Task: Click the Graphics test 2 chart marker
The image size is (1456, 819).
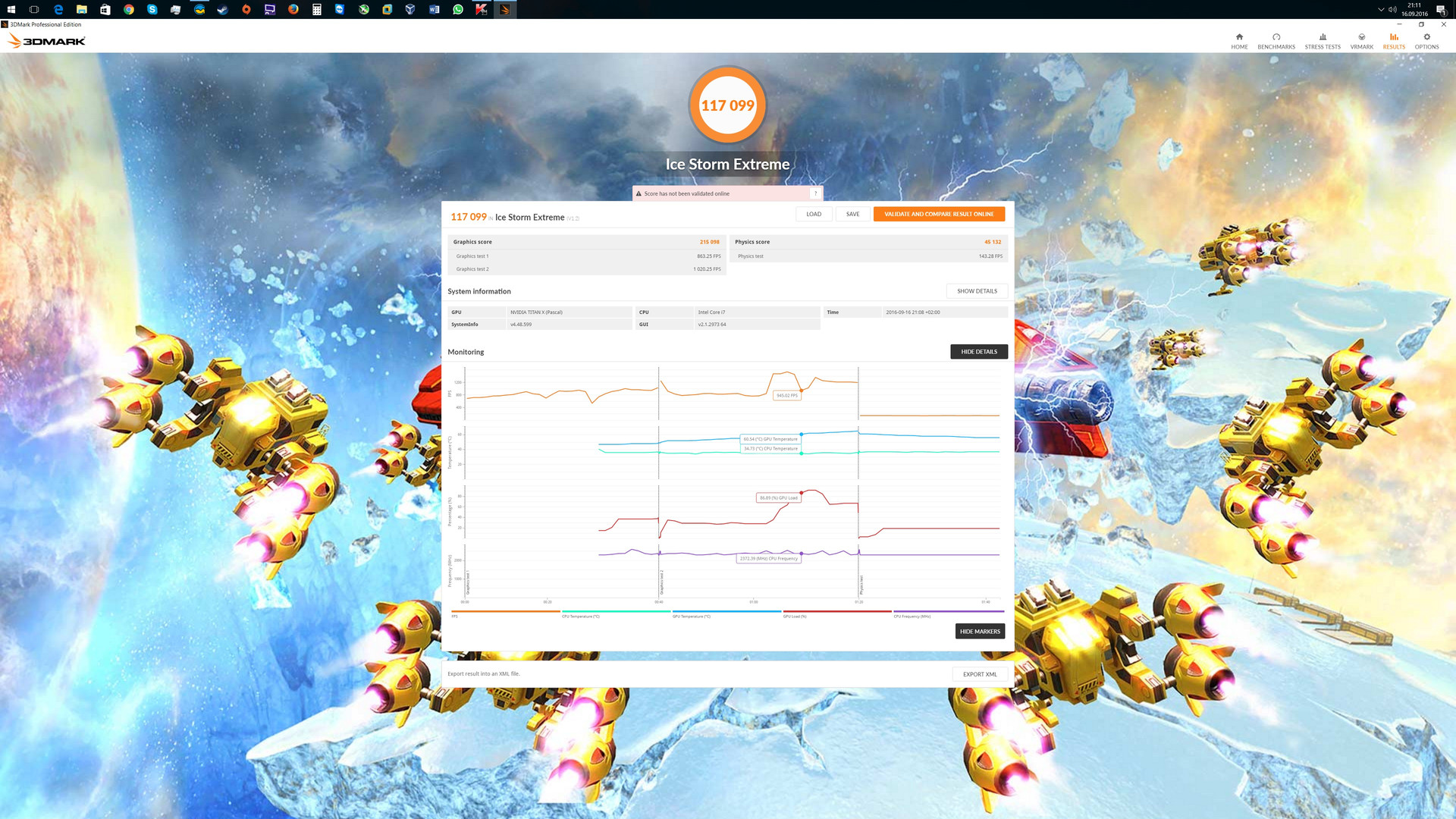Action: click(661, 582)
